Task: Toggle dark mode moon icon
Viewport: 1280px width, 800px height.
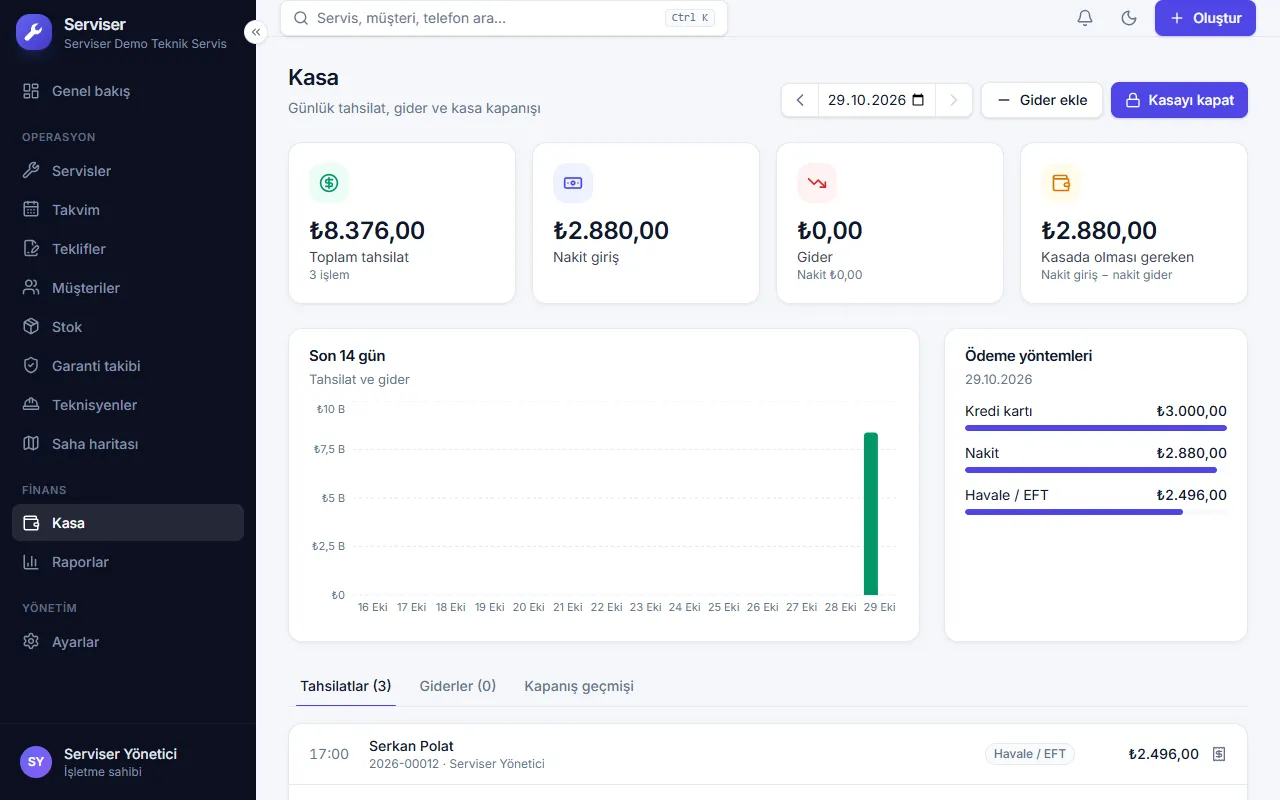Action: pyautogui.click(x=1129, y=18)
